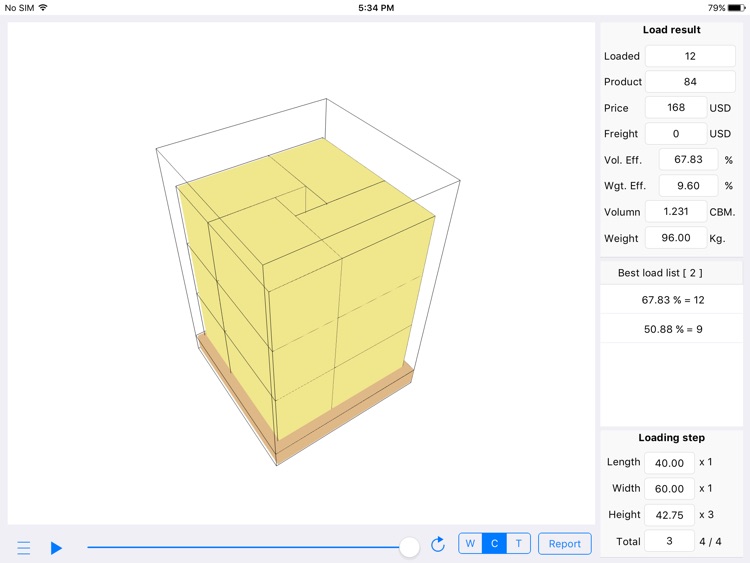Click the Product count field

[x=689, y=82]
